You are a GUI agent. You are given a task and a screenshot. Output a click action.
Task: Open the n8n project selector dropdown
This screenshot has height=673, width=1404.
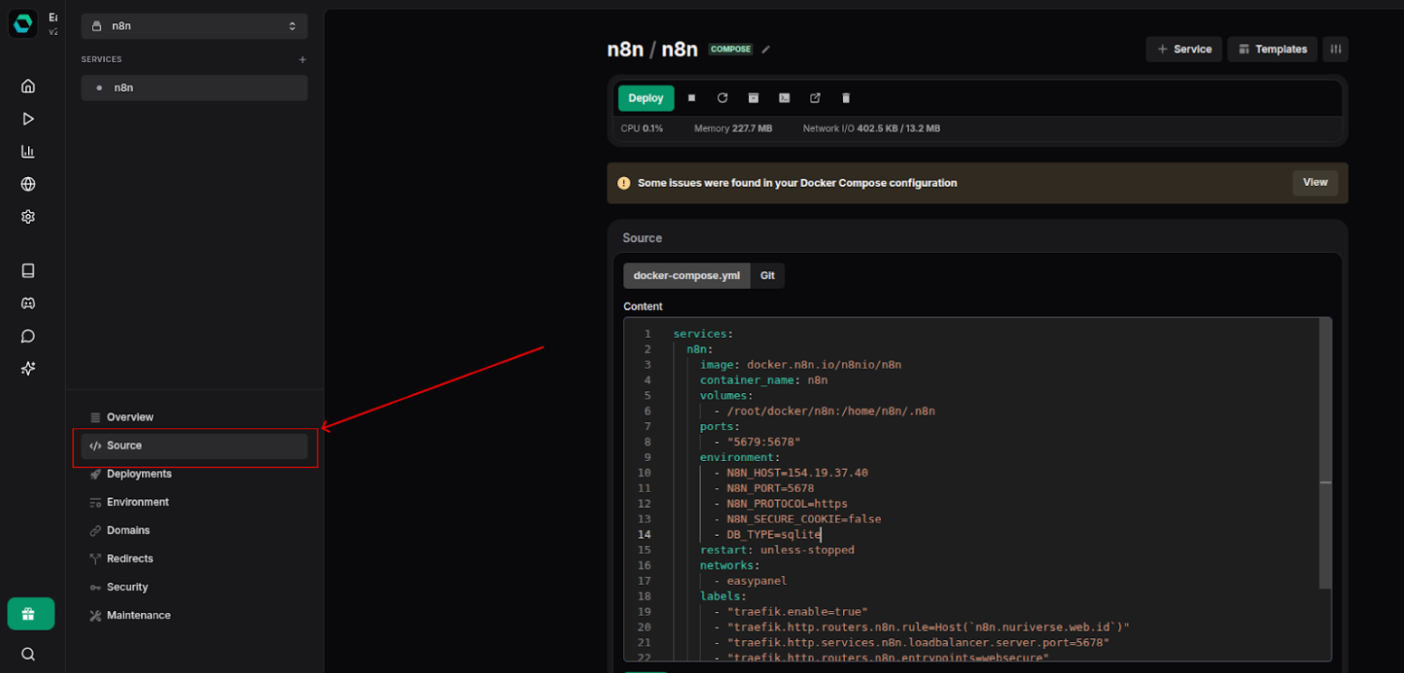tap(194, 26)
